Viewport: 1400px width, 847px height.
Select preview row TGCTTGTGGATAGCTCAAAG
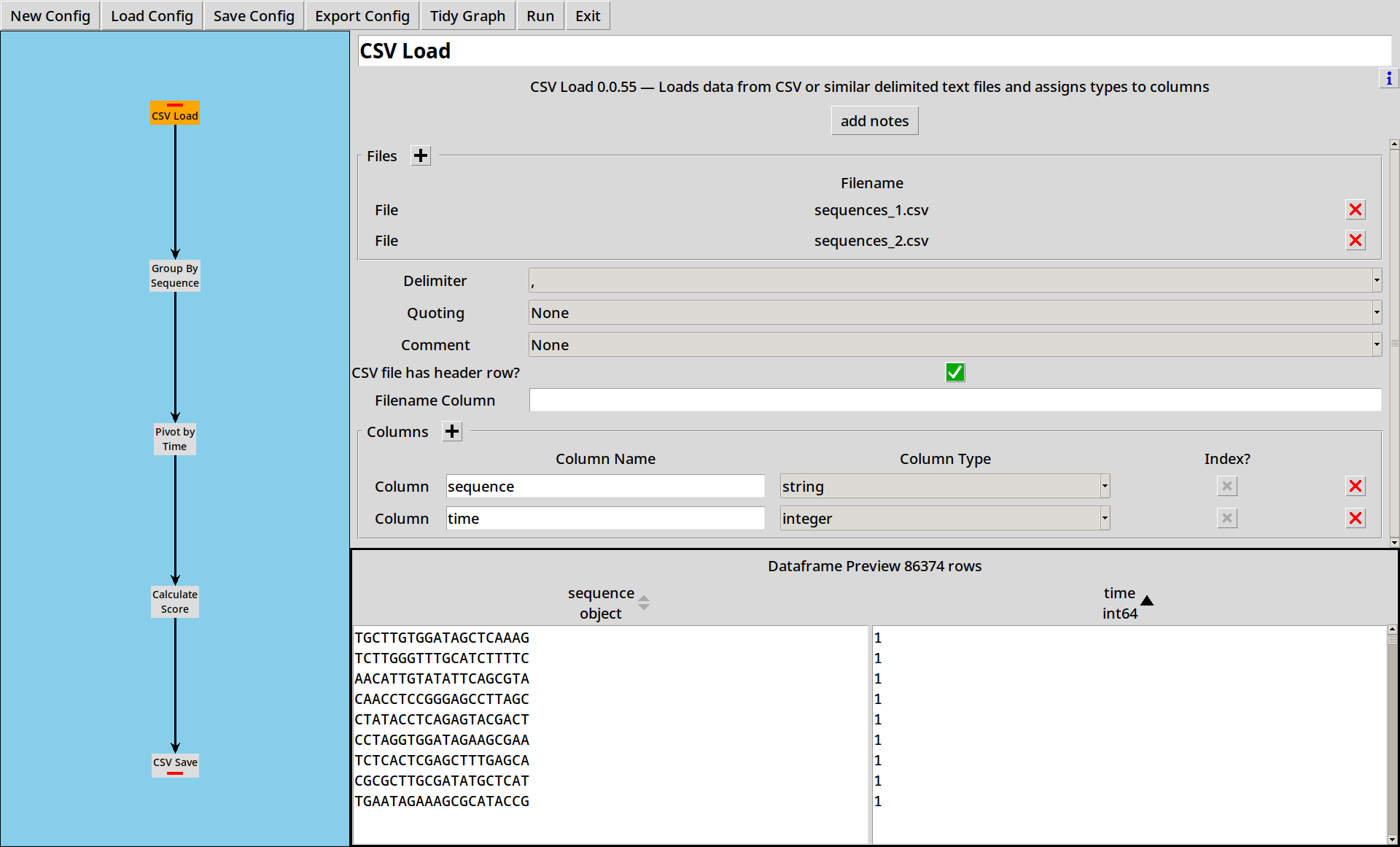coord(442,638)
